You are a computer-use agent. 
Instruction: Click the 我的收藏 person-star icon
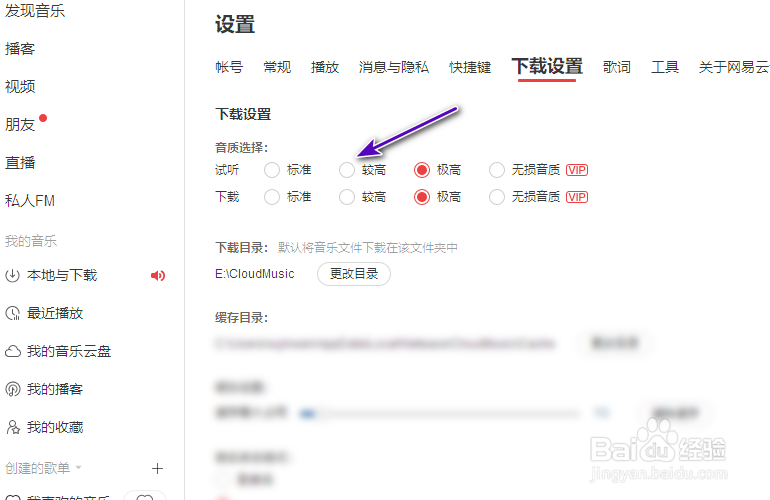[x=12, y=427]
